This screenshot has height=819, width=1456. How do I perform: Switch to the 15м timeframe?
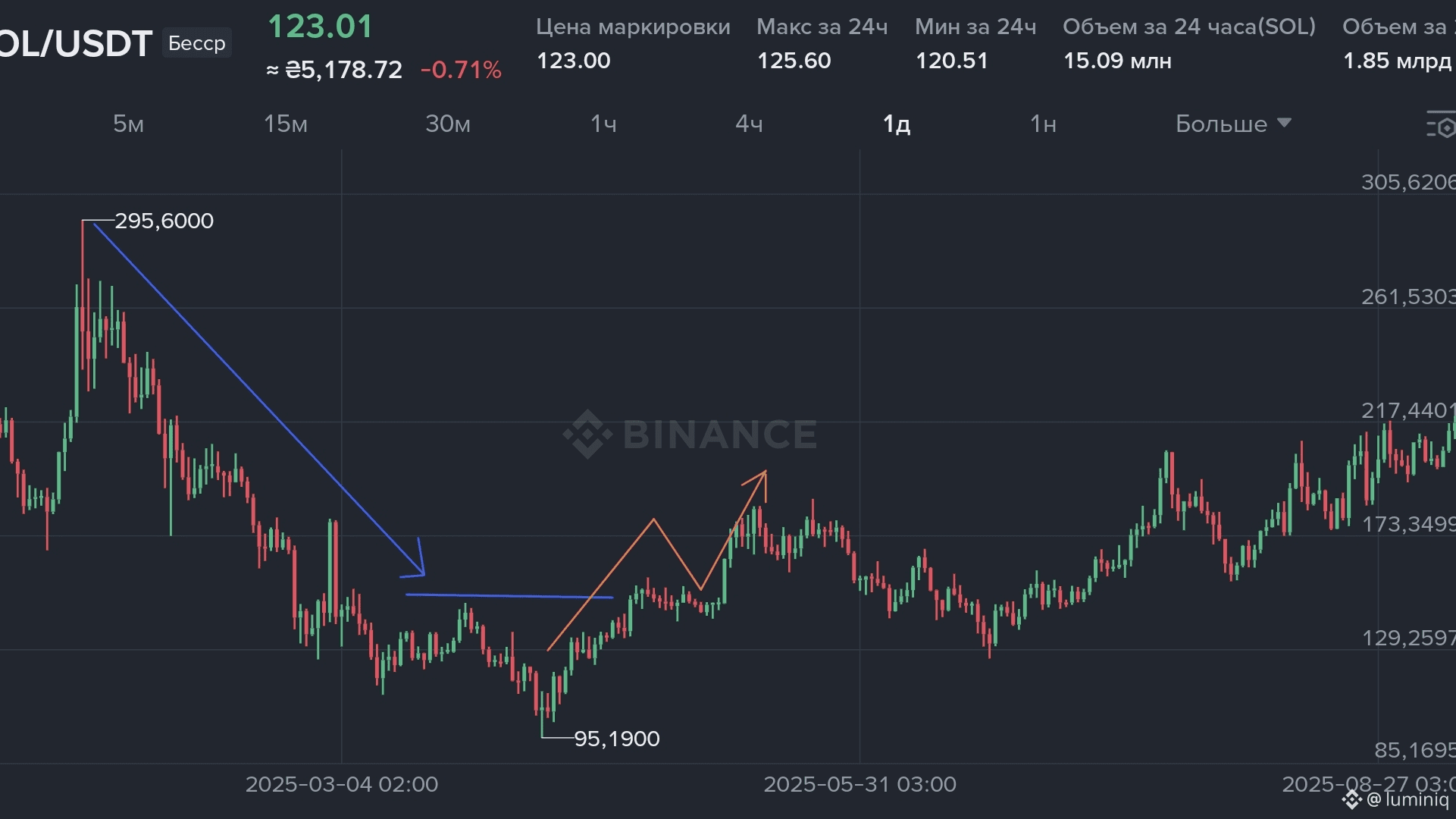(x=285, y=124)
